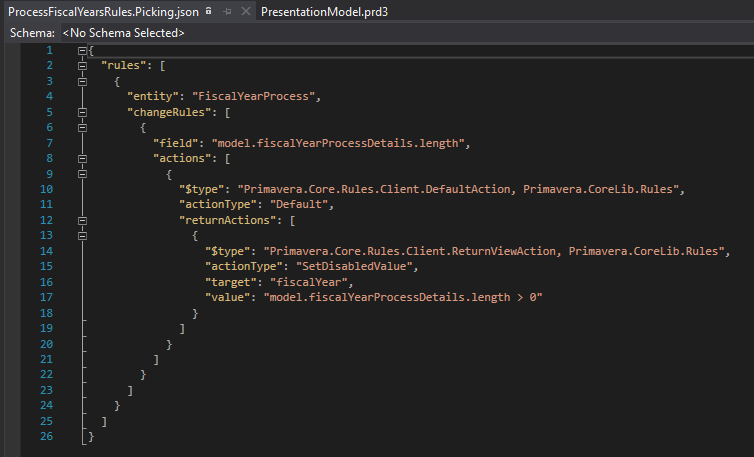
Task: Click the "SetDisabledValue" actionType value
Action: click(x=354, y=266)
